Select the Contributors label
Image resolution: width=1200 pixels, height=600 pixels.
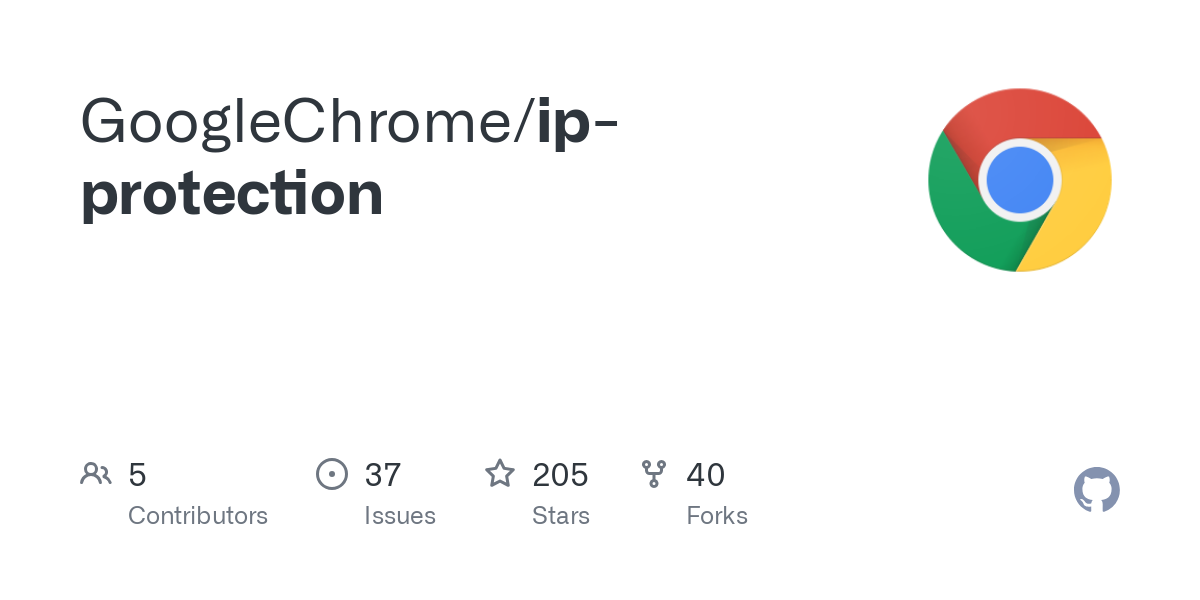click(x=198, y=516)
